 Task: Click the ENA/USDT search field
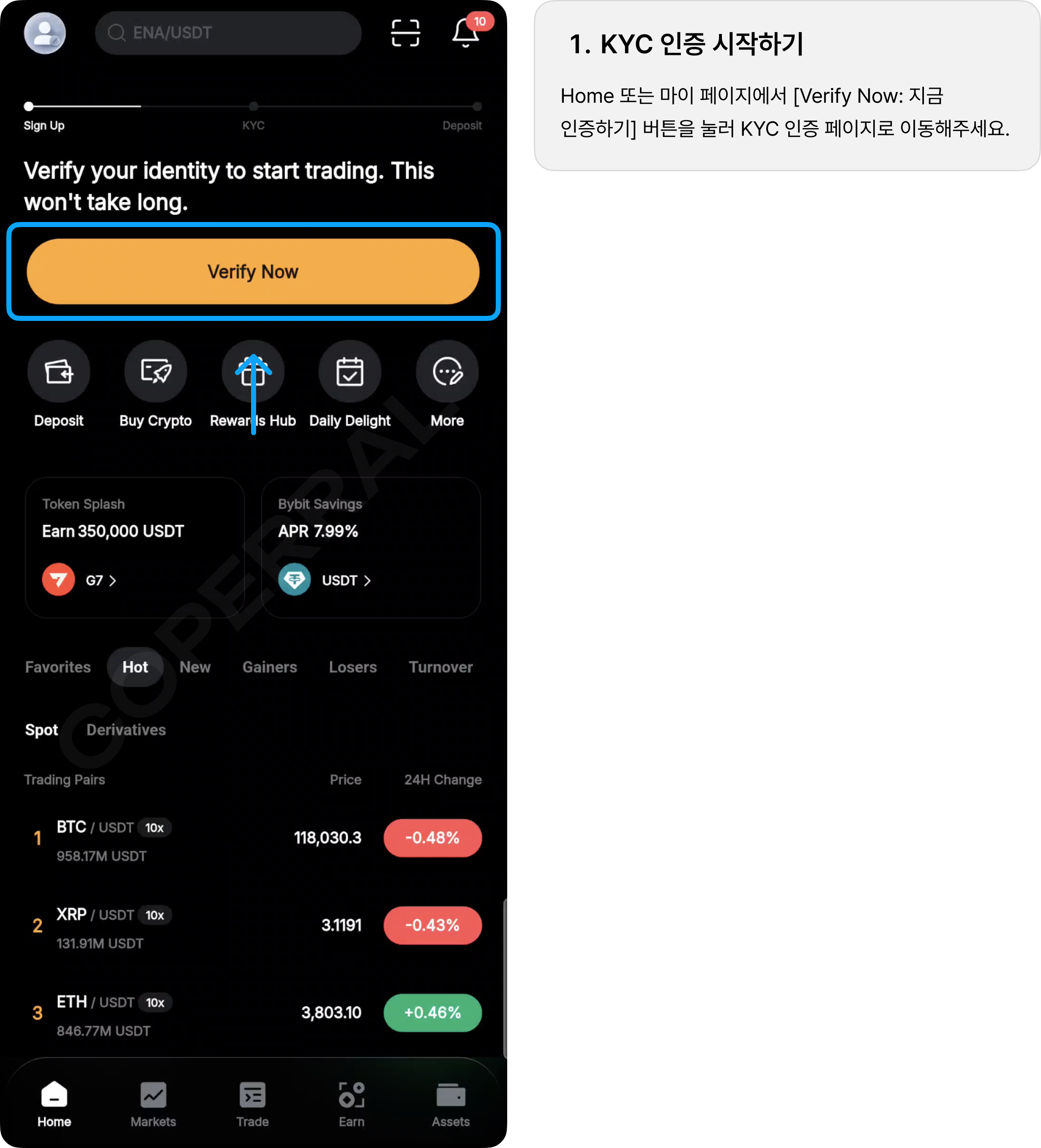(x=228, y=33)
